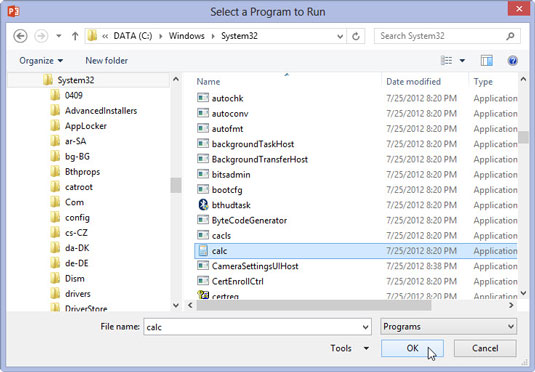Select the bthudtask Bluetooth icon

click(203, 204)
